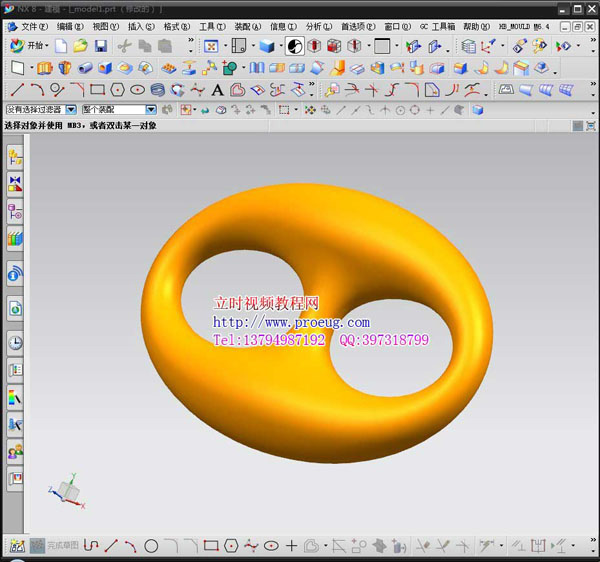Open the HB_MOULD M6.4 menu
Image resolution: width=600 pixels, height=562 pixels.
[524, 26]
